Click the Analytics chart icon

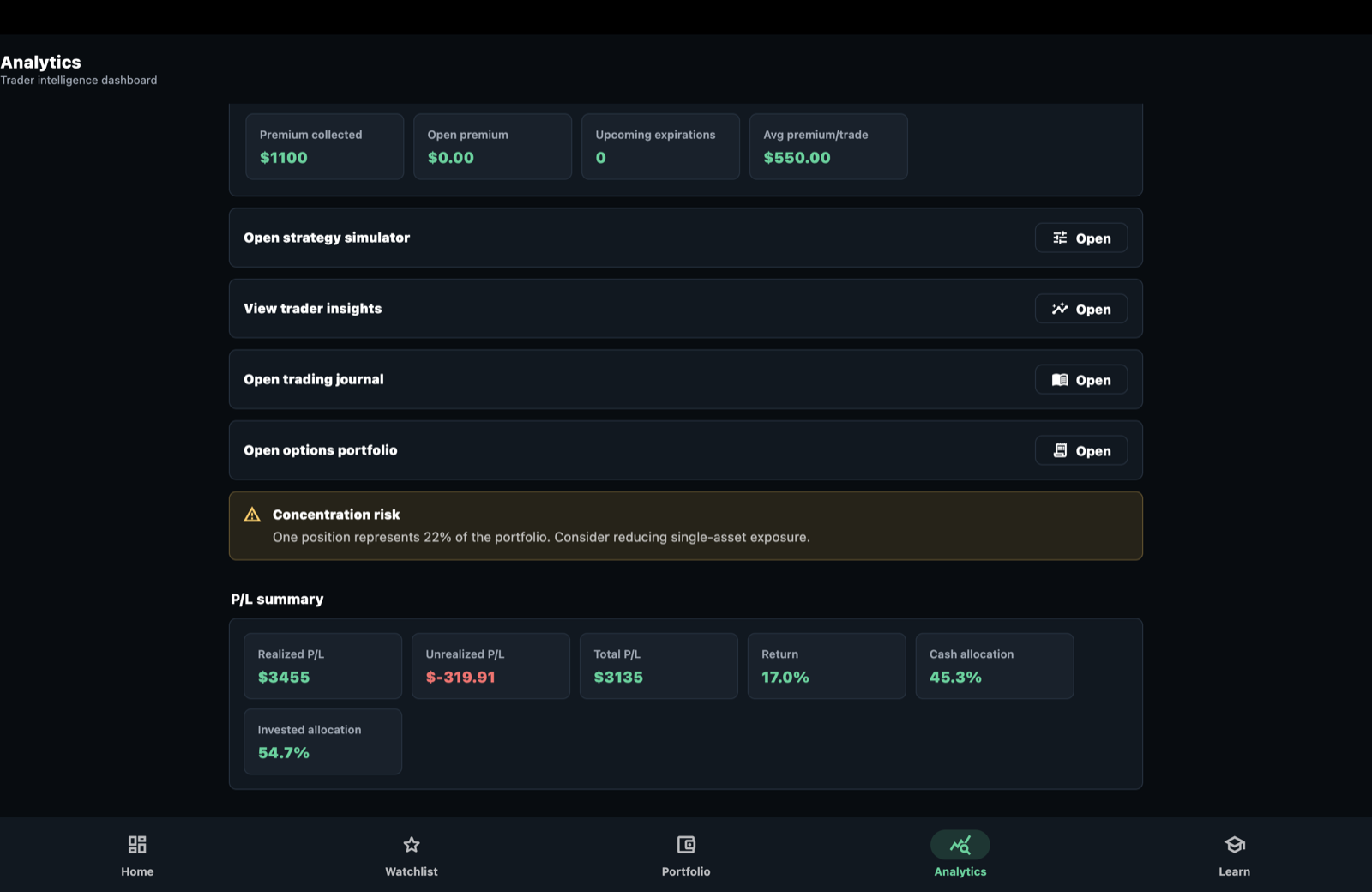coord(960,845)
